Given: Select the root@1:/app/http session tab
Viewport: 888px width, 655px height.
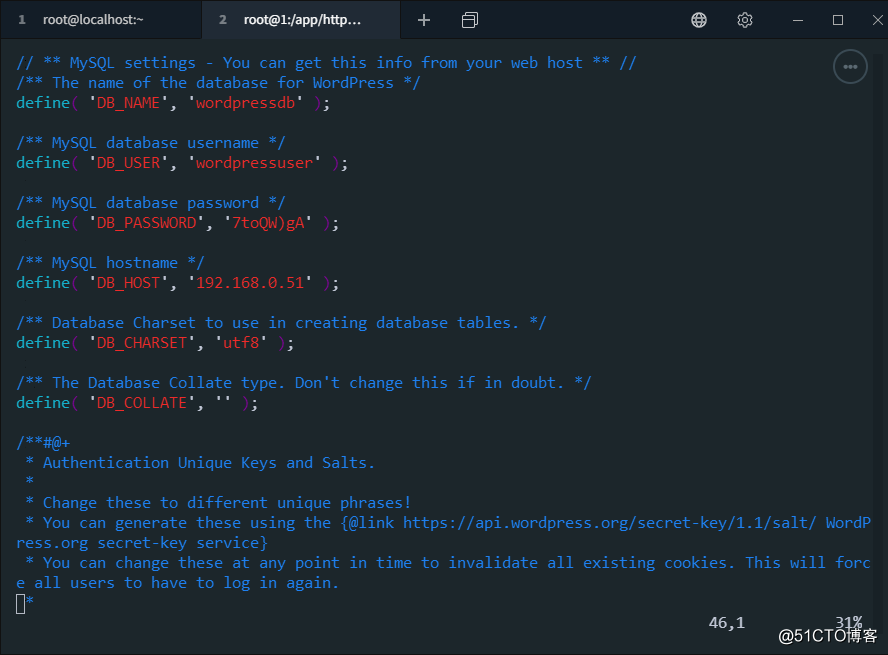Looking at the screenshot, I should point(301,20).
